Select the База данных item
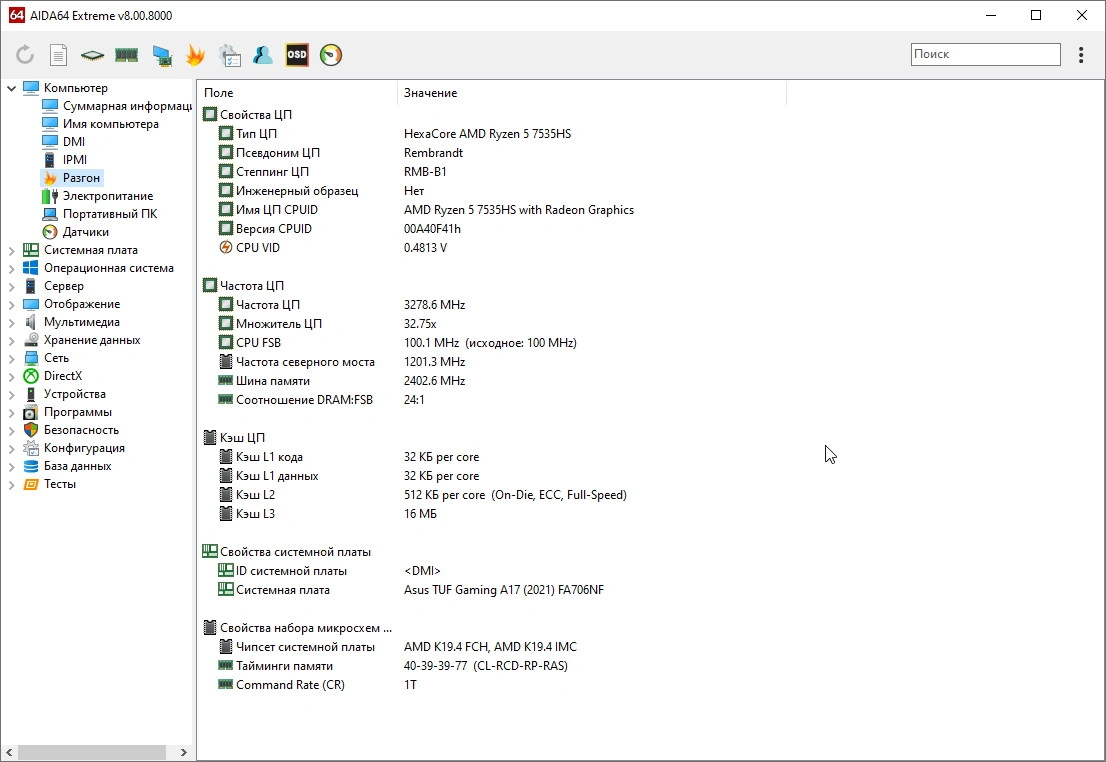 coord(67,466)
